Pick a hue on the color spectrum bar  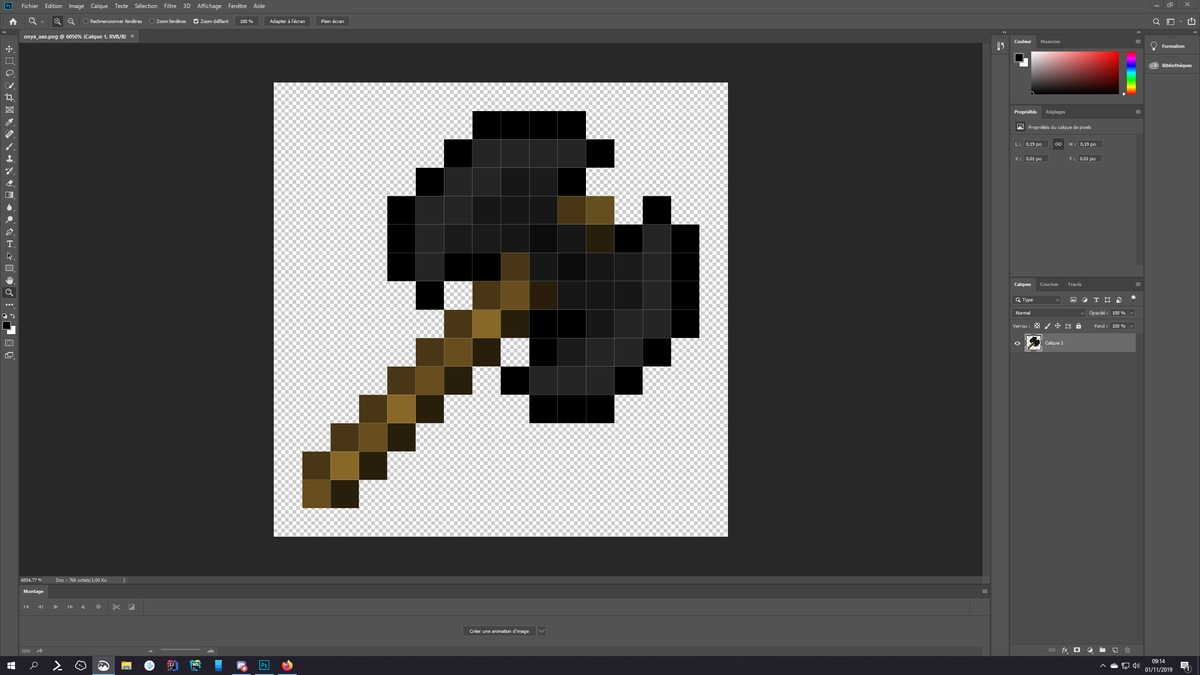pos(1131,72)
